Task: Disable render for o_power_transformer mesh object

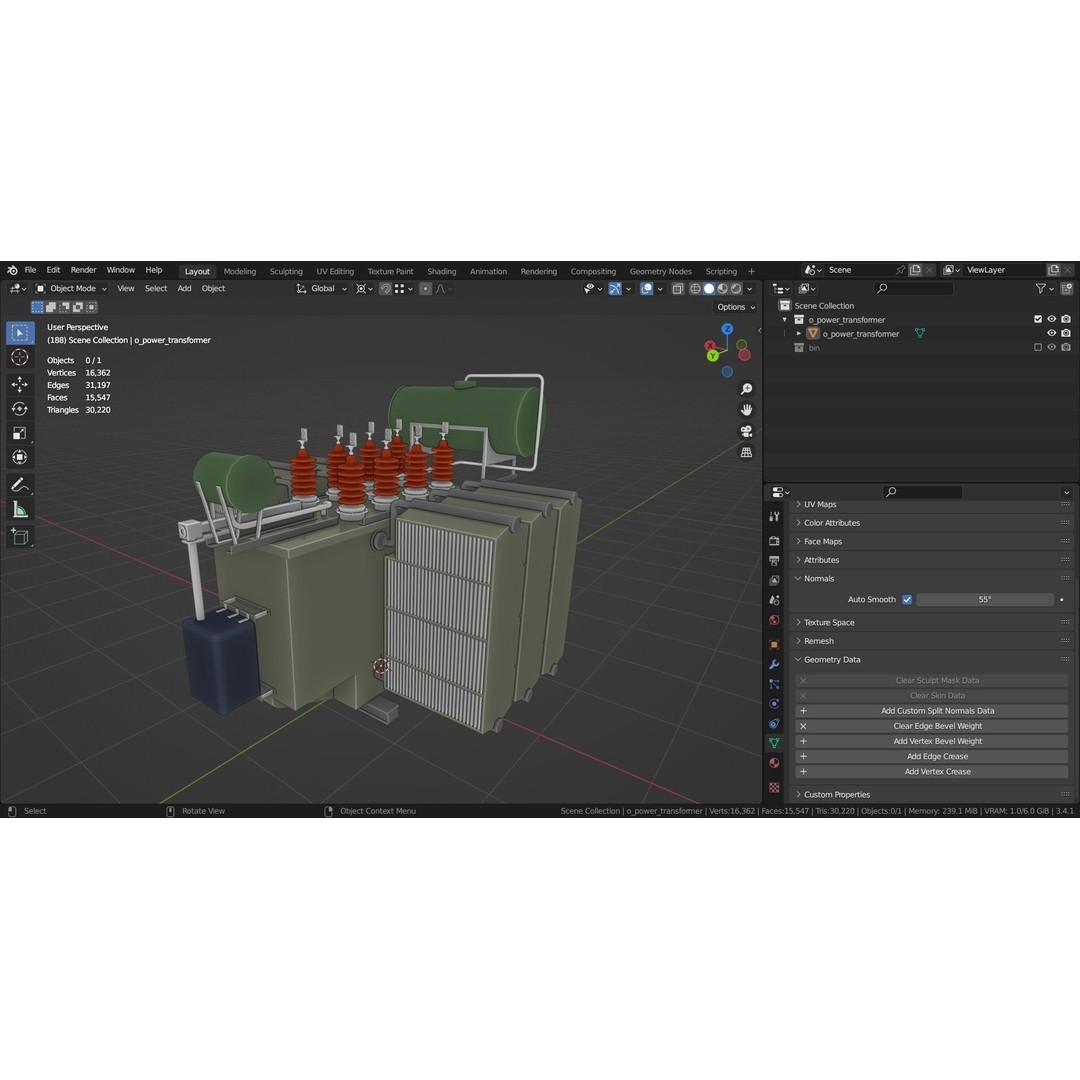Action: (x=1066, y=333)
